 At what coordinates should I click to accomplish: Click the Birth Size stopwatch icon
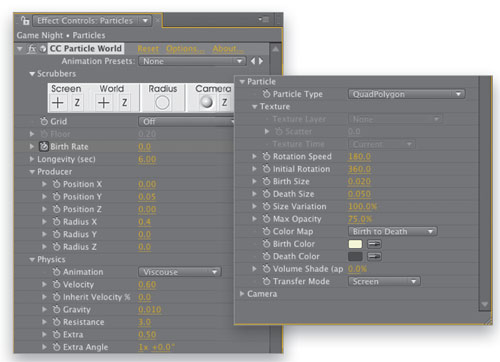pyautogui.click(x=266, y=181)
